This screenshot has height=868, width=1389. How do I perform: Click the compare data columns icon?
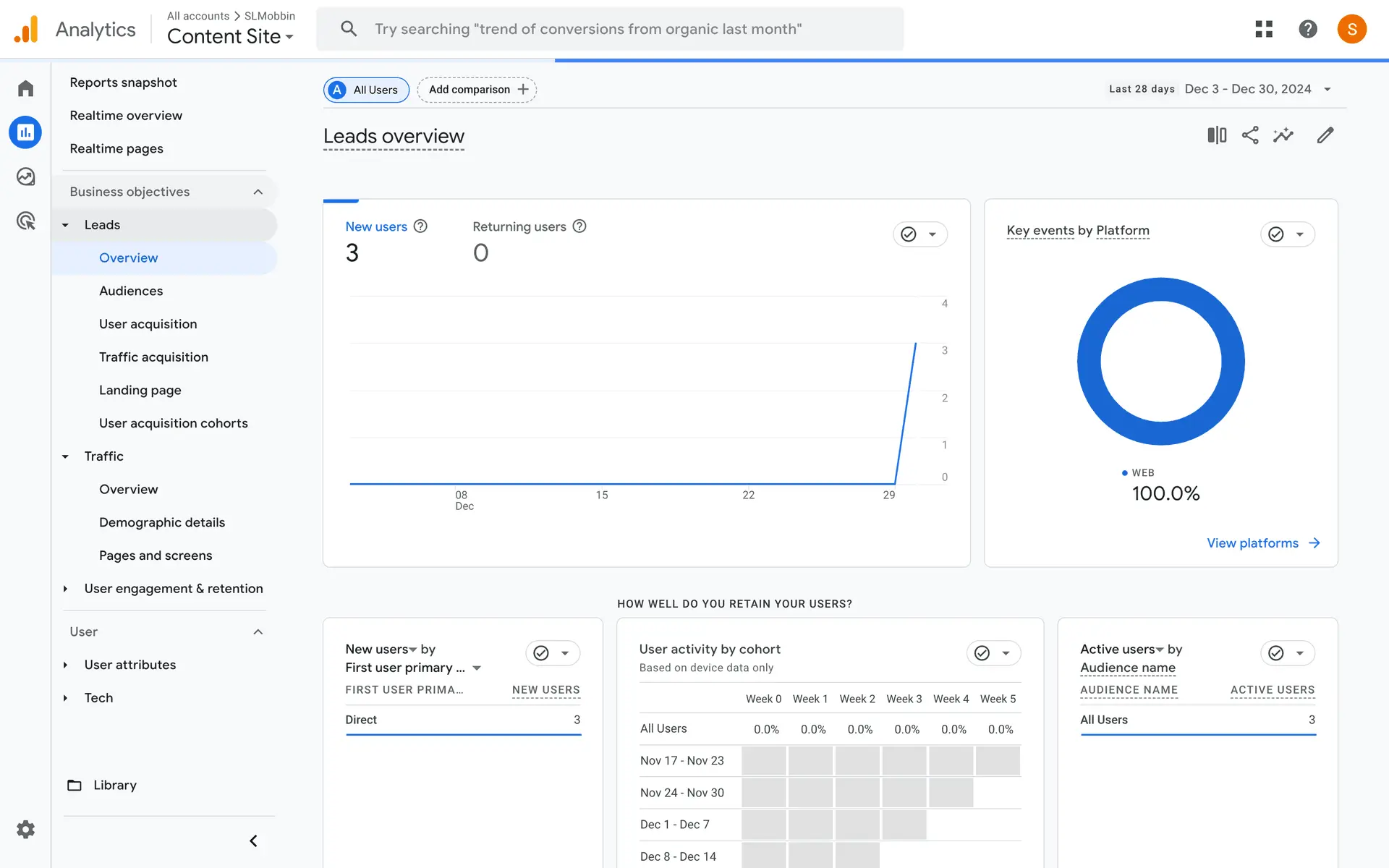(1217, 135)
